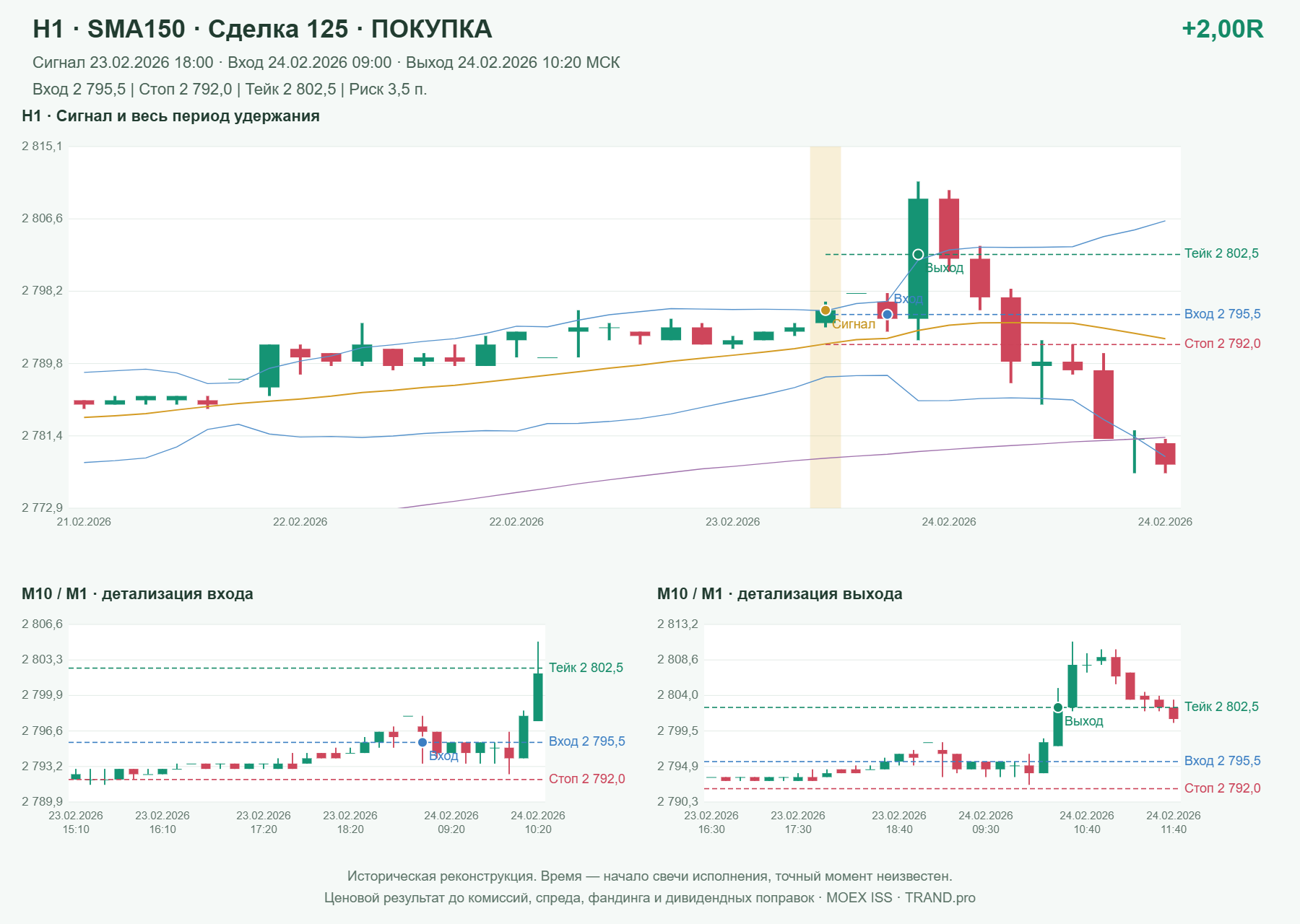Click the 24.02.2026 11:40 label on exit chart axis

coord(1174,822)
